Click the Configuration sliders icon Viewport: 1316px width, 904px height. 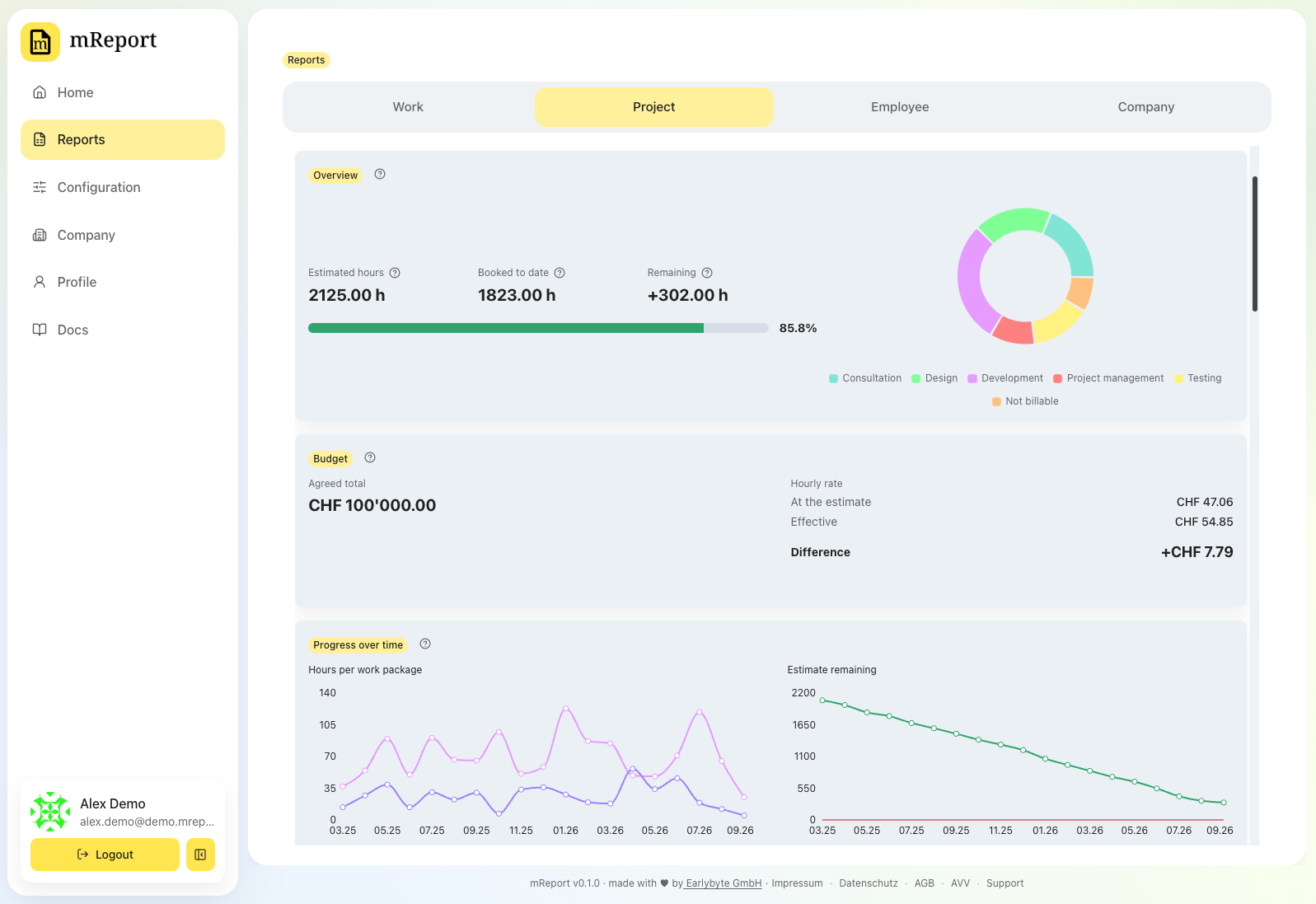coord(40,187)
